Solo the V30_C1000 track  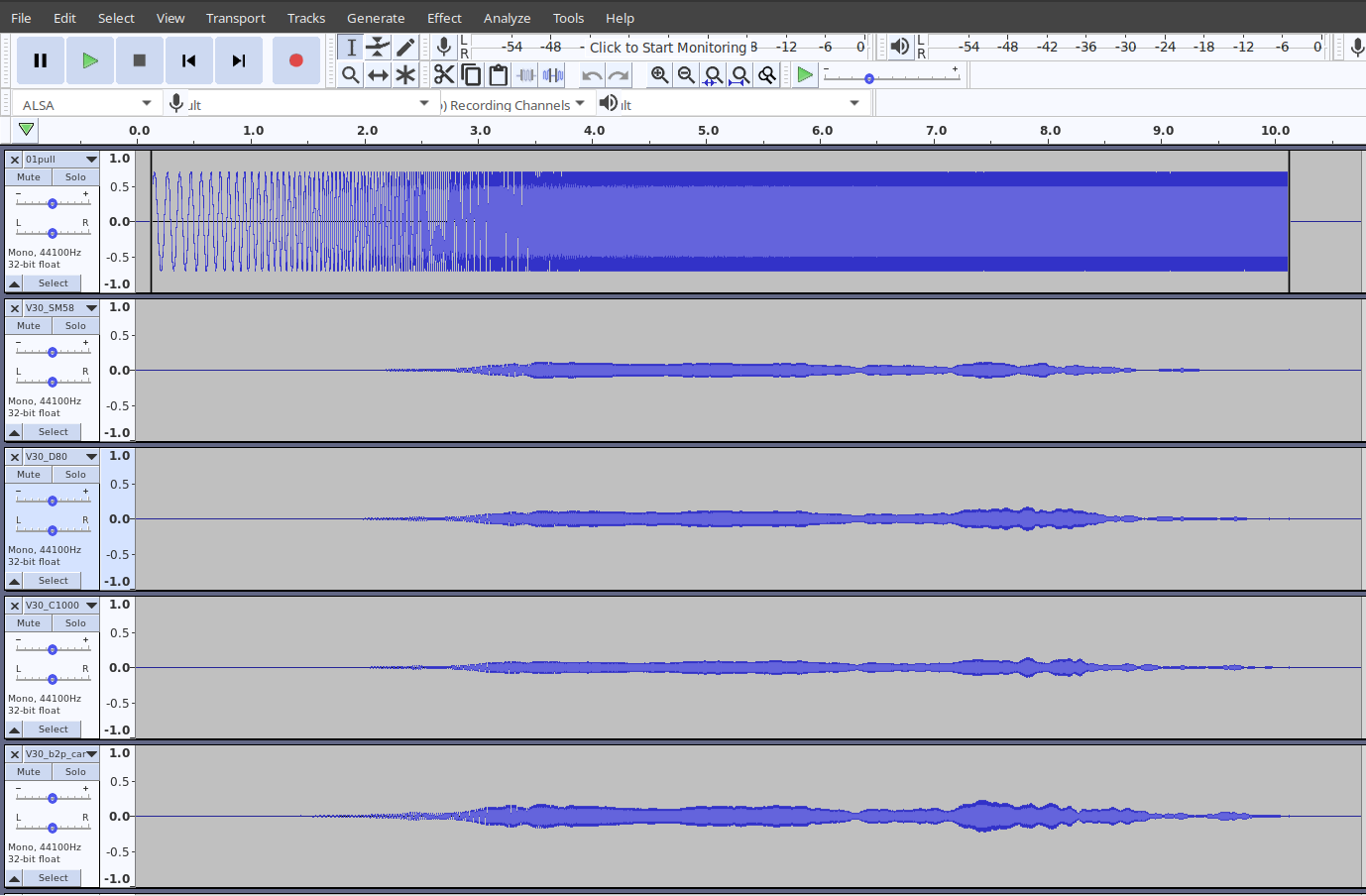coord(75,623)
